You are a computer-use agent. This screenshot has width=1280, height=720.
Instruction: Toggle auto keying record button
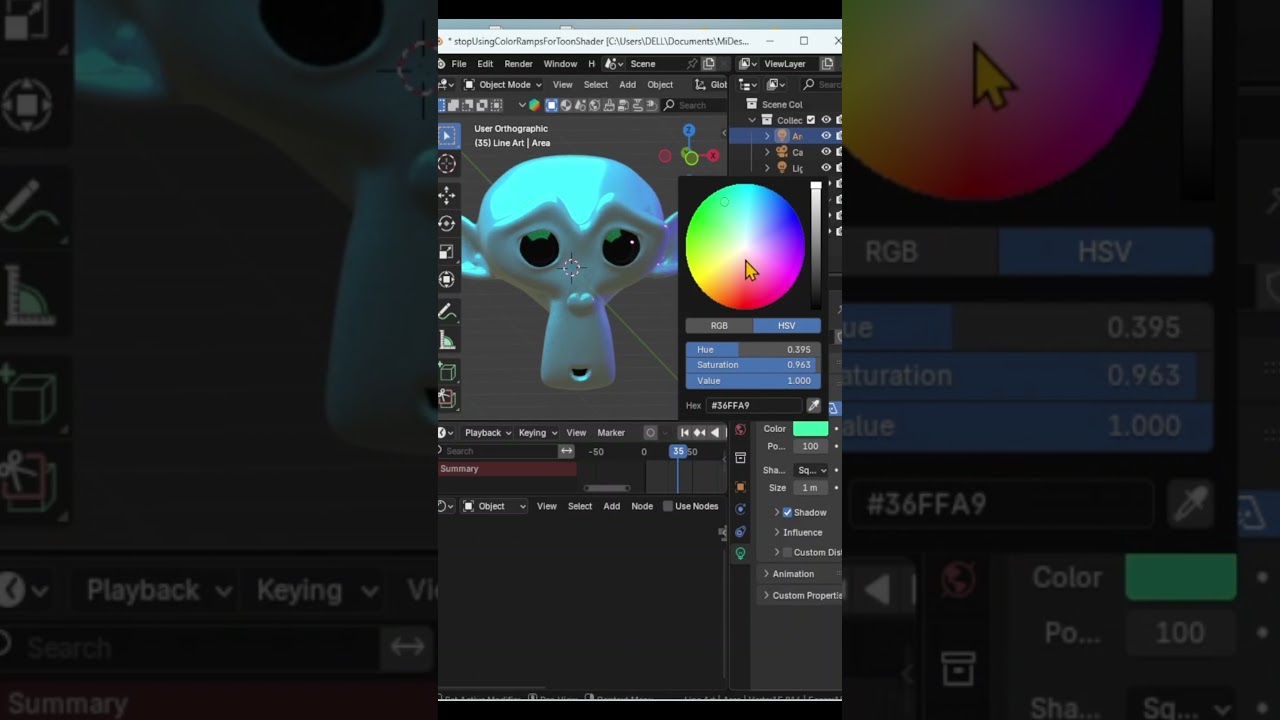click(651, 433)
